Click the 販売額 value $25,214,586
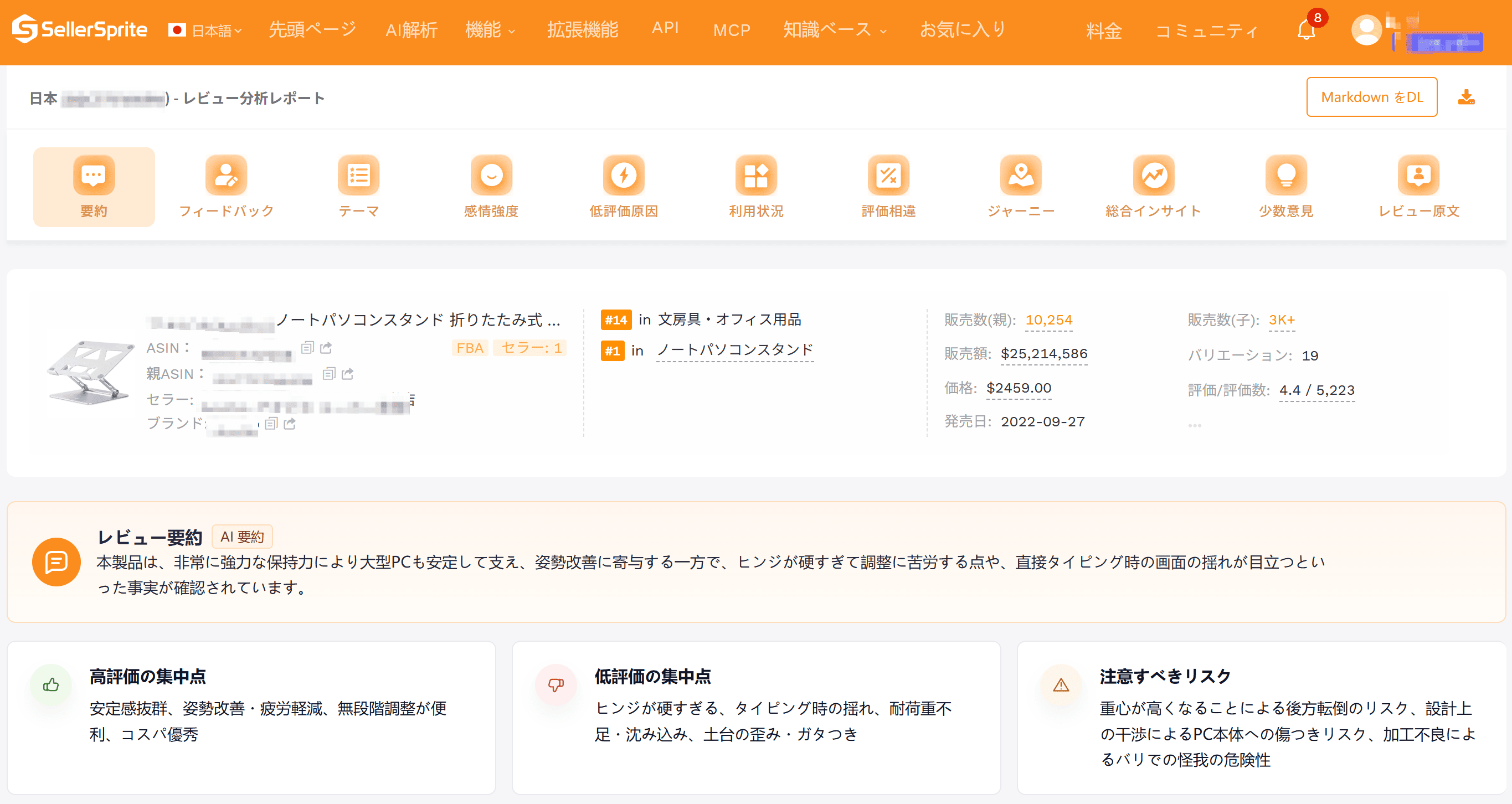The image size is (1512, 804). (1044, 354)
